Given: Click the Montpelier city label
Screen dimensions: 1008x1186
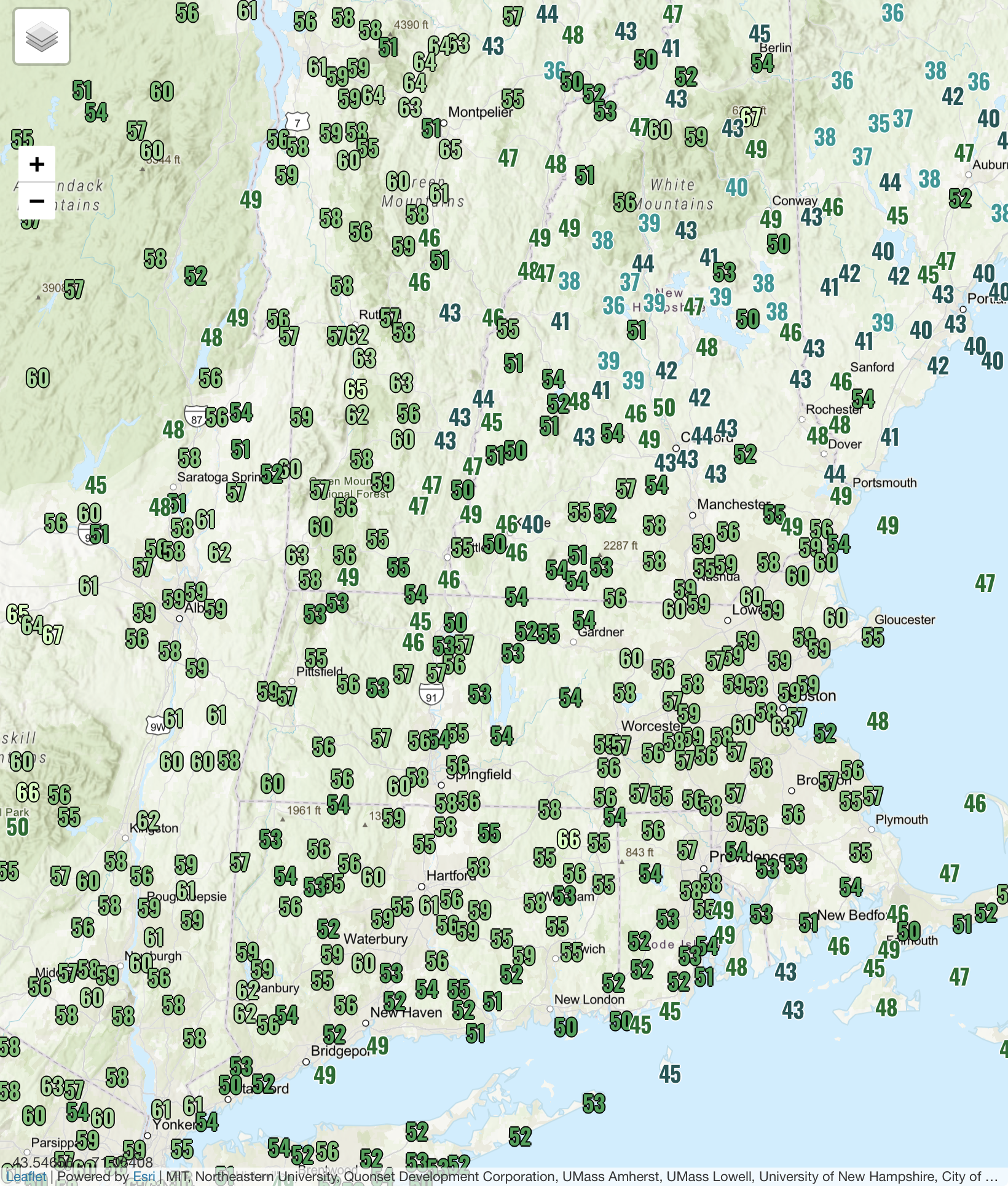Looking at the screenshot, I should [x=480, y=112].
